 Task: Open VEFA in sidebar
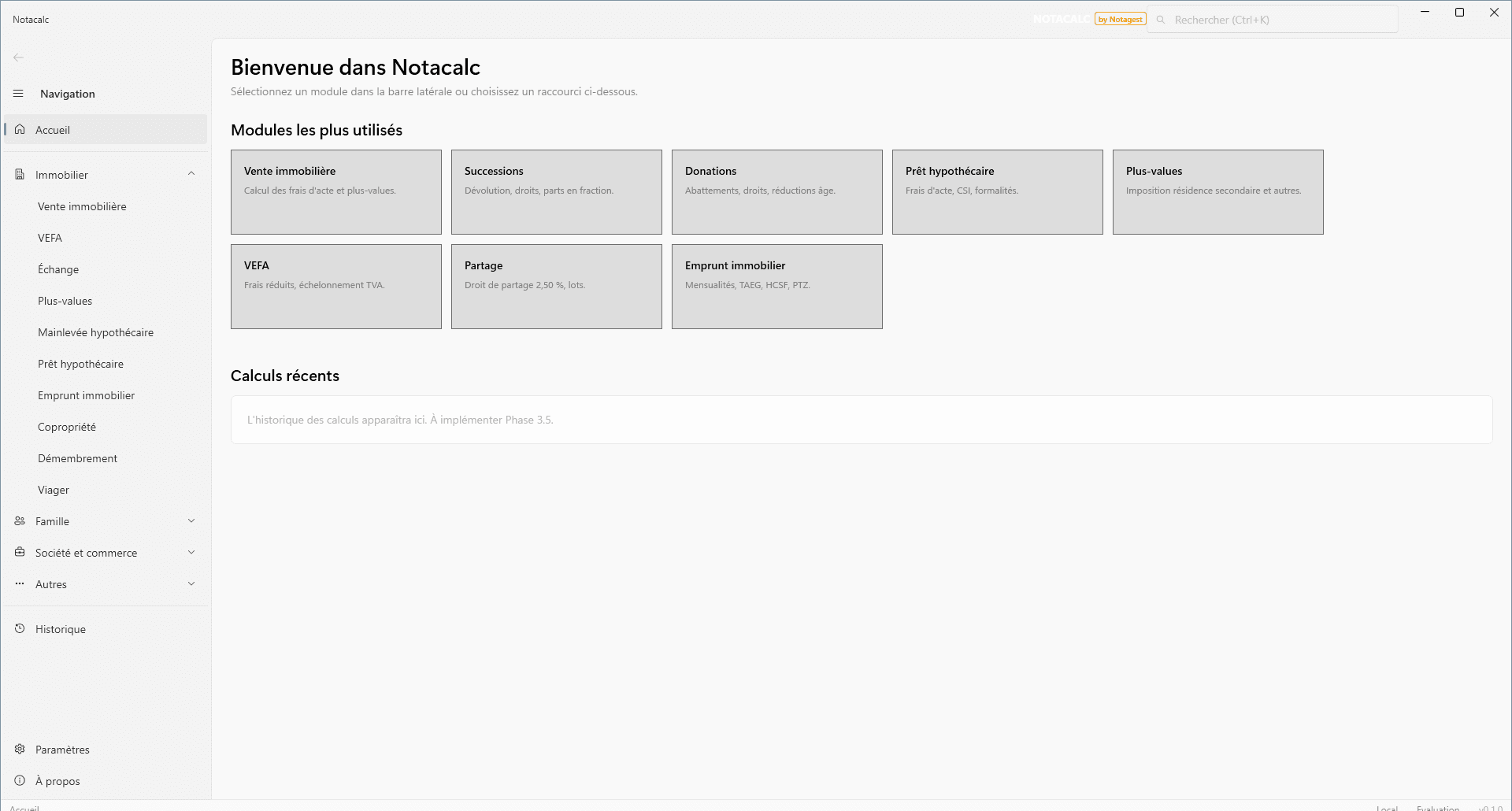click(x=106, y=238)
